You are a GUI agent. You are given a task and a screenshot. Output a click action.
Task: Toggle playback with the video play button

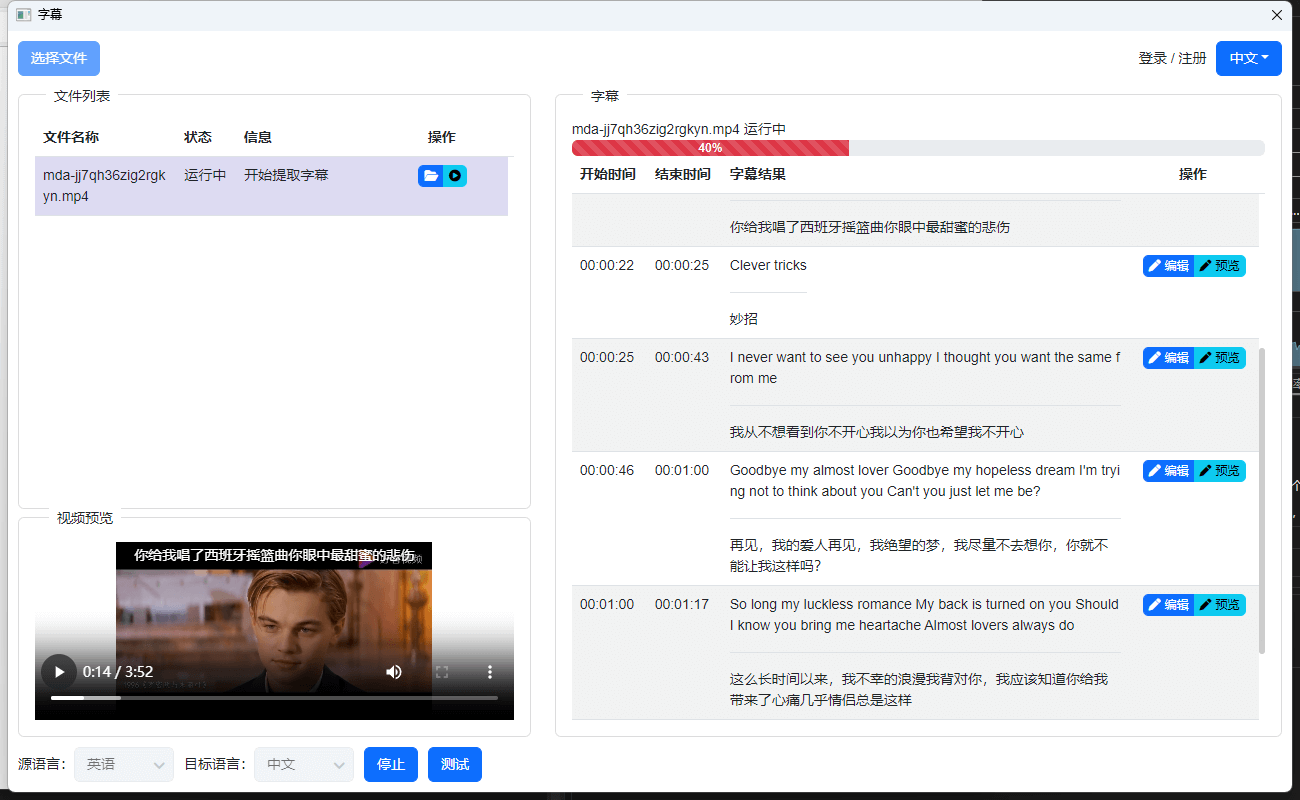tap(58, 672)
